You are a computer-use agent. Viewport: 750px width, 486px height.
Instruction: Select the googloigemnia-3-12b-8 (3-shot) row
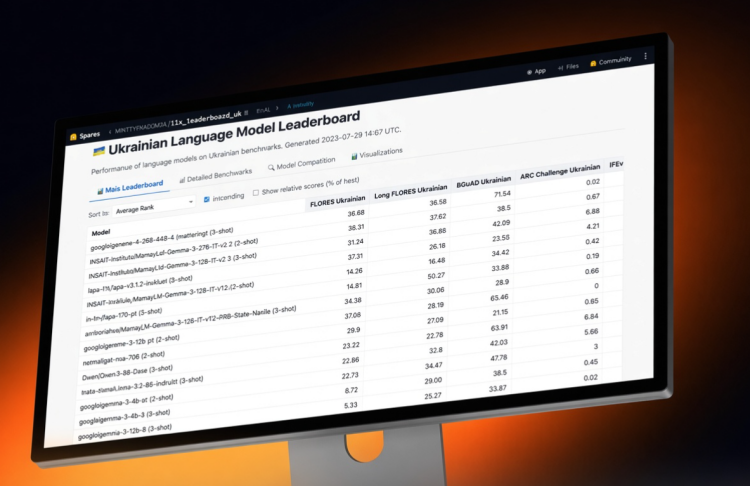(x=124, y=432)
